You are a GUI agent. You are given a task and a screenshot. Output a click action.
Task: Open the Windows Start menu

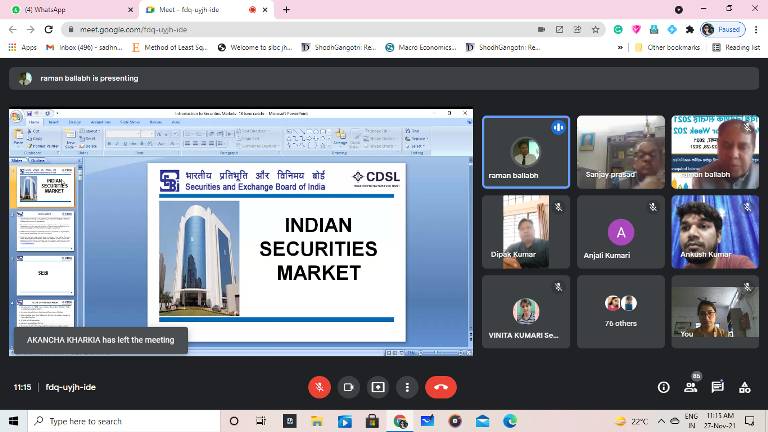coord(13,421)
